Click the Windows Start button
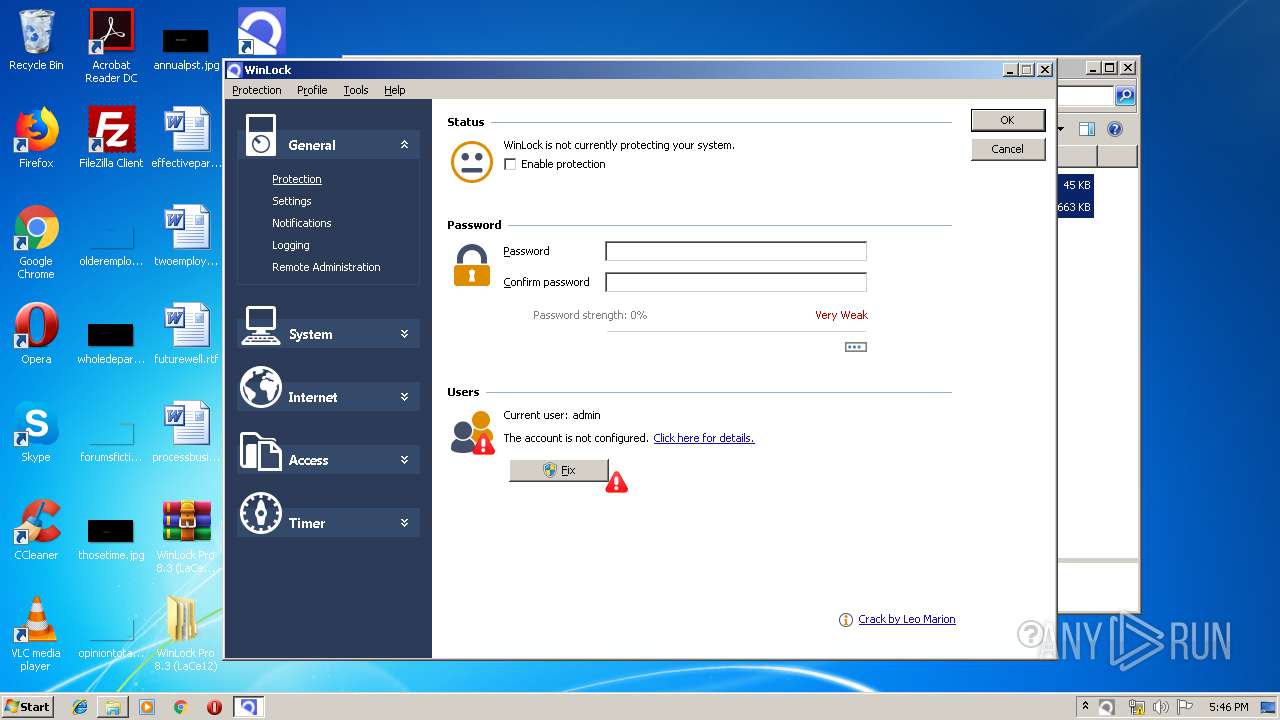Screen dimensions: 1280x720 coord(28,706)
